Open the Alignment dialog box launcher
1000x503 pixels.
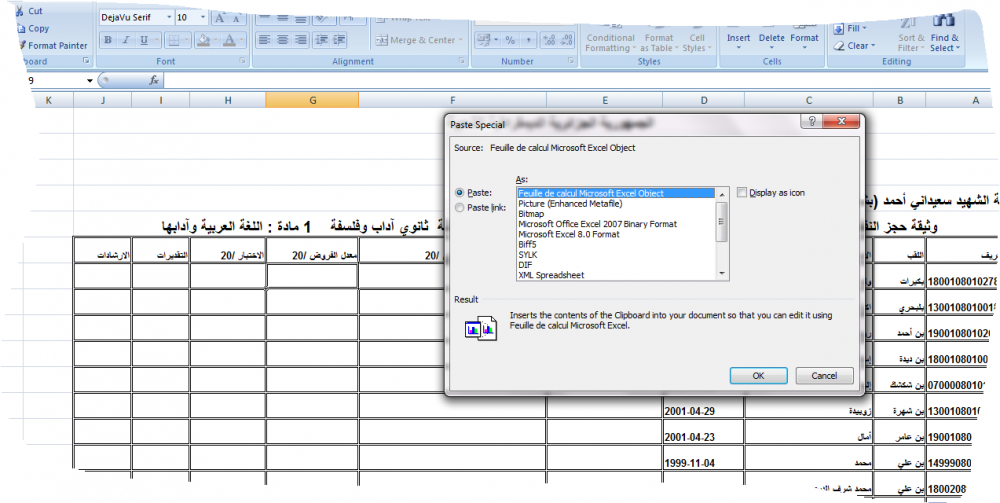(x=462, y=61)
